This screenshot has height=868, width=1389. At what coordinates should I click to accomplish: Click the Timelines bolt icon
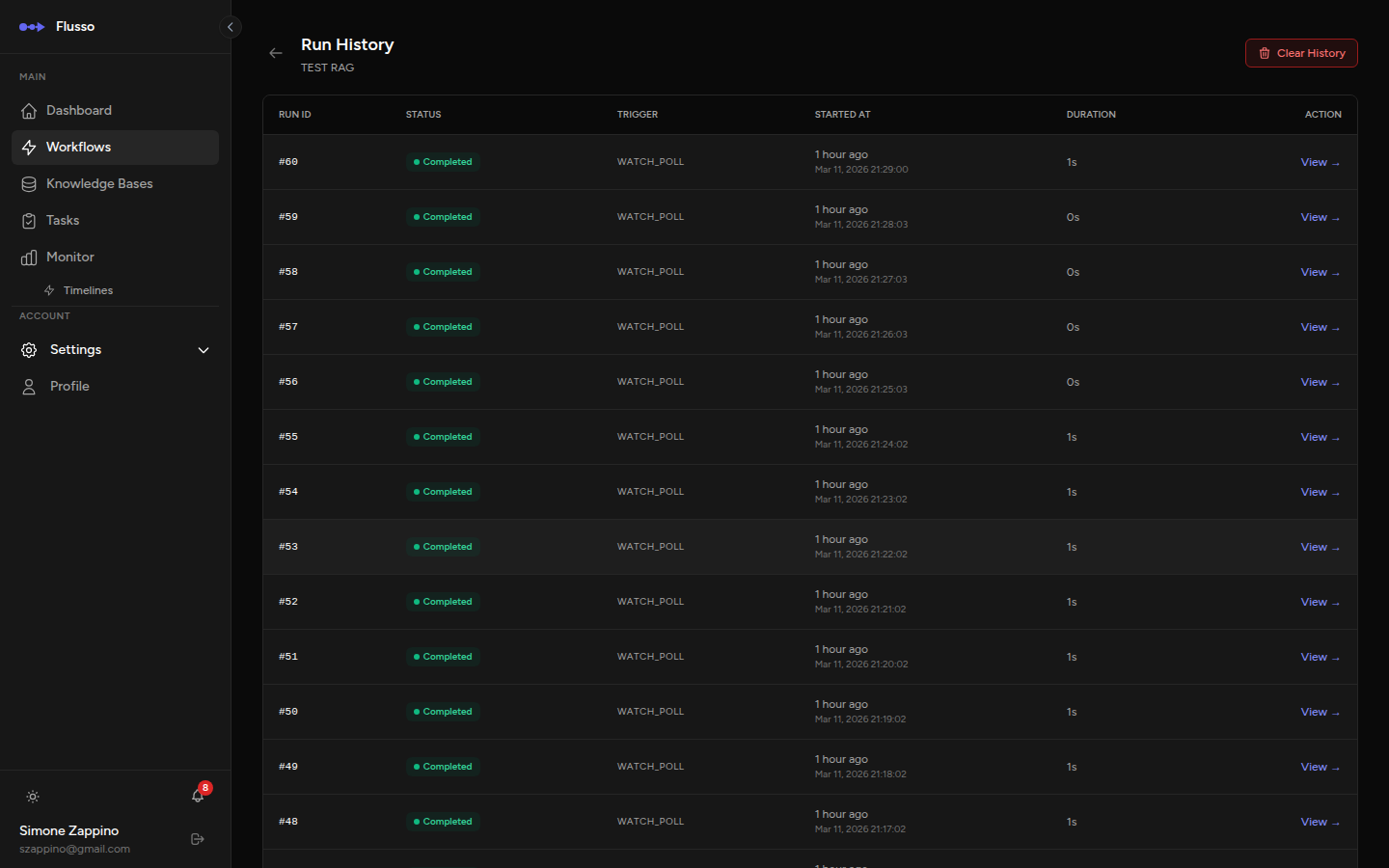49,290
